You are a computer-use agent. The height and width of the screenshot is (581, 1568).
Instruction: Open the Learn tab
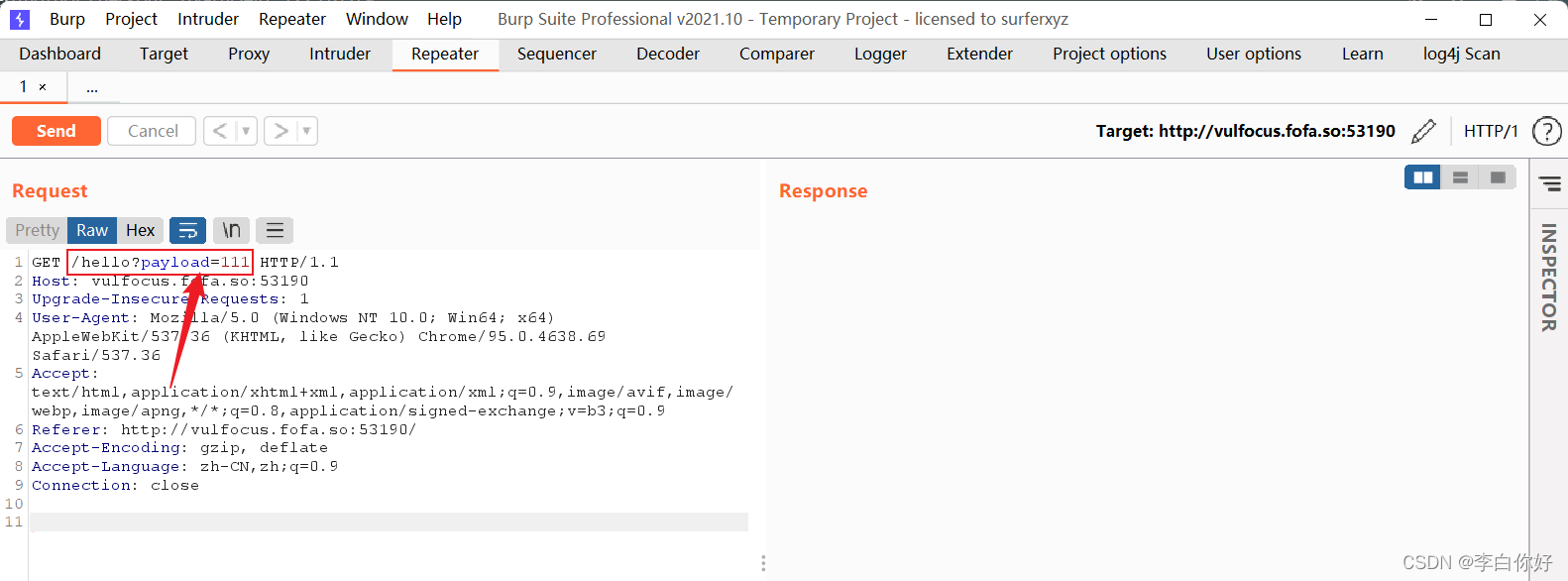click(x=1363, y=54)
